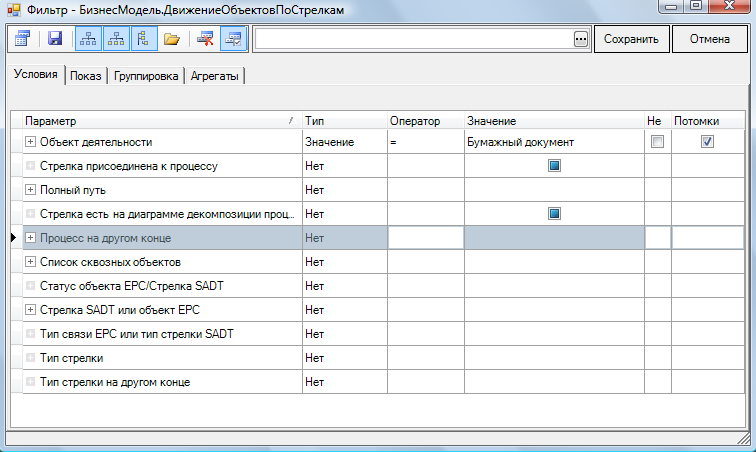Click the floppy disk save icon
The height and width of the screenshot is (452, 756).
click(55, 39)
